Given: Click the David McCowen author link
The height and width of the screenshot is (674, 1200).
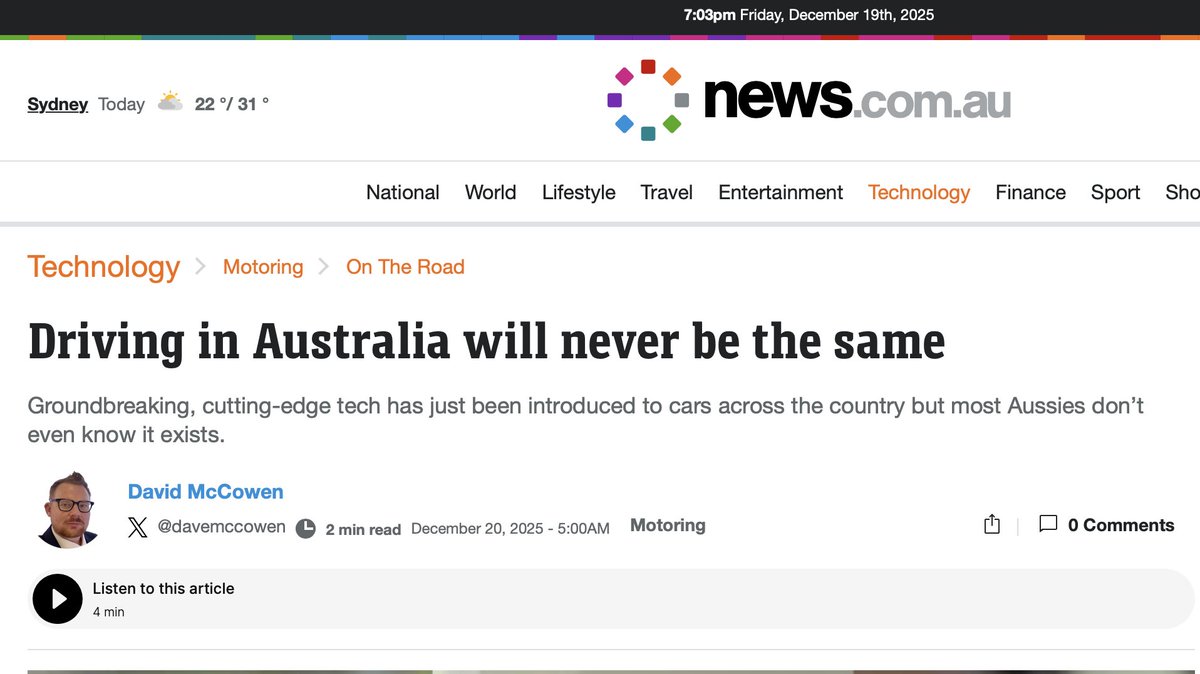Looking at the screenshot, I should [x=205, y=491].
